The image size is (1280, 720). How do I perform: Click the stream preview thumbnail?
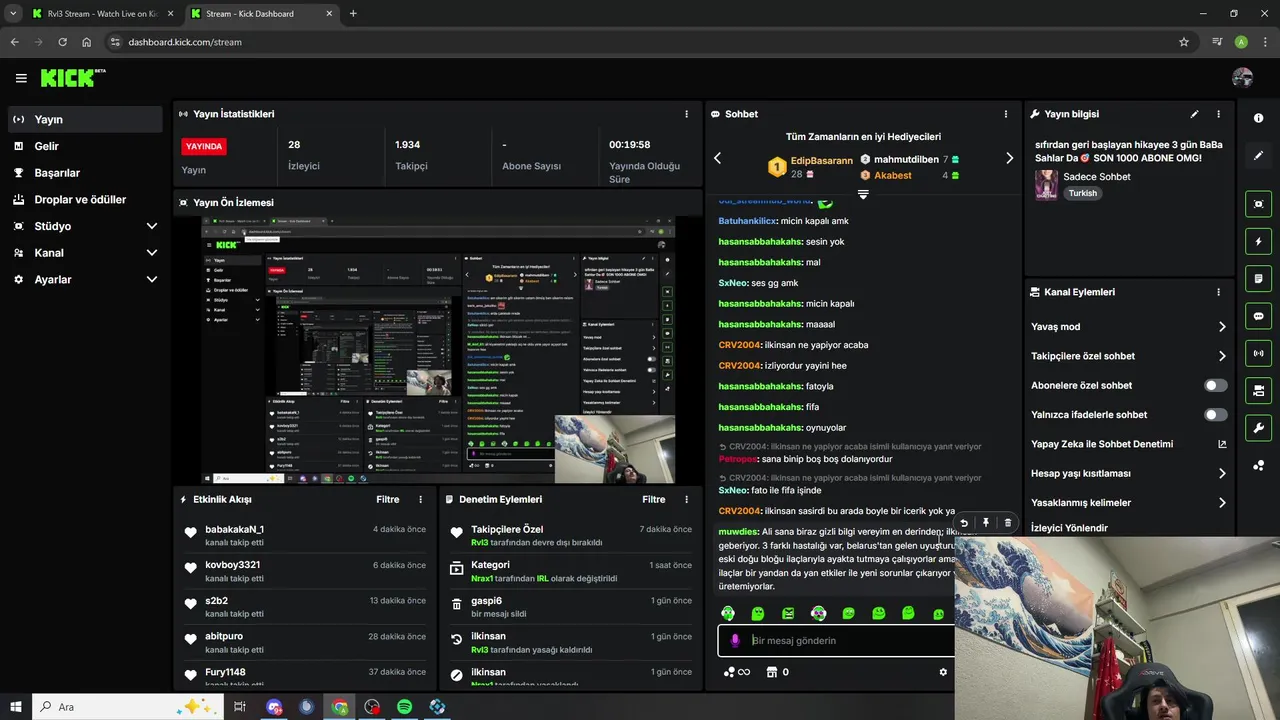[438, 350]
